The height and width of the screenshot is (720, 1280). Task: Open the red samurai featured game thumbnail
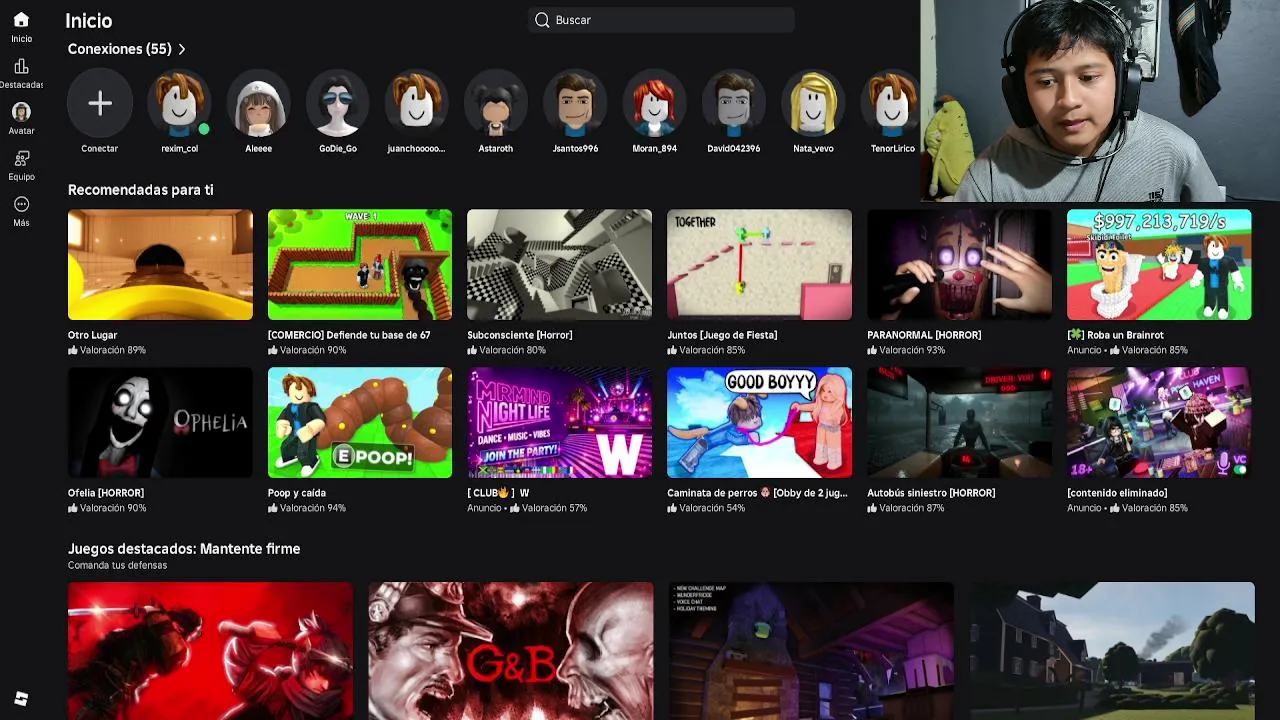pyautogui.click(x=210, y=651)
